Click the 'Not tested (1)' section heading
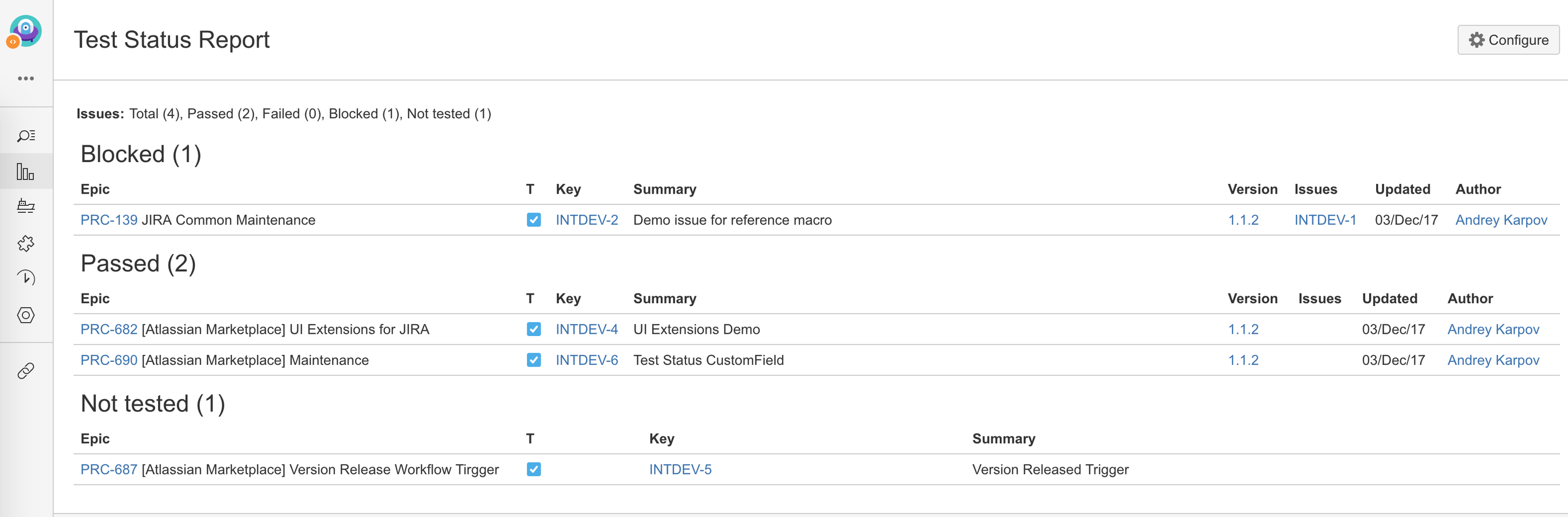The image size is (1568, 517). (153, 404)
